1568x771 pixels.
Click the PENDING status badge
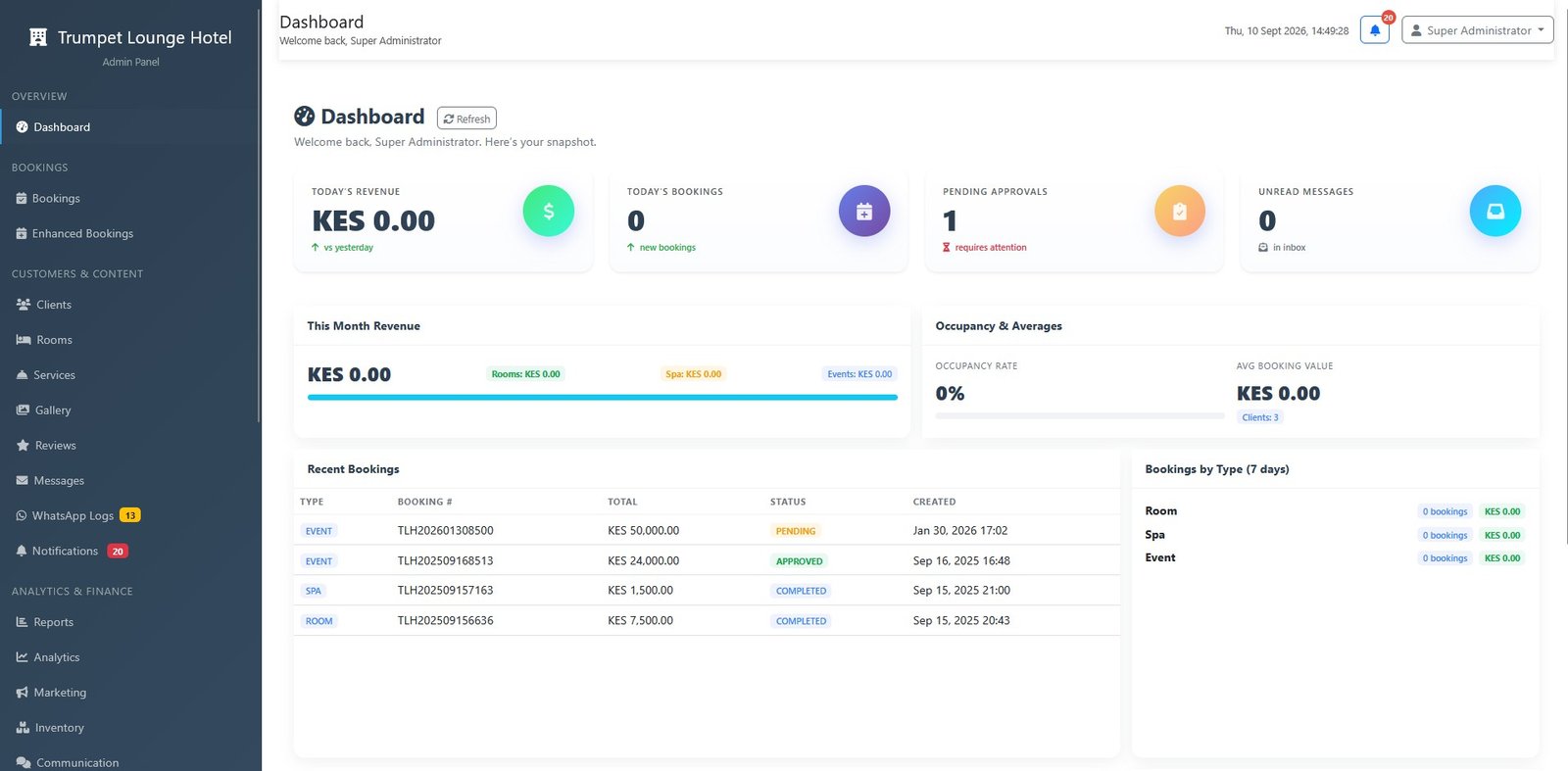coord(796,531)
